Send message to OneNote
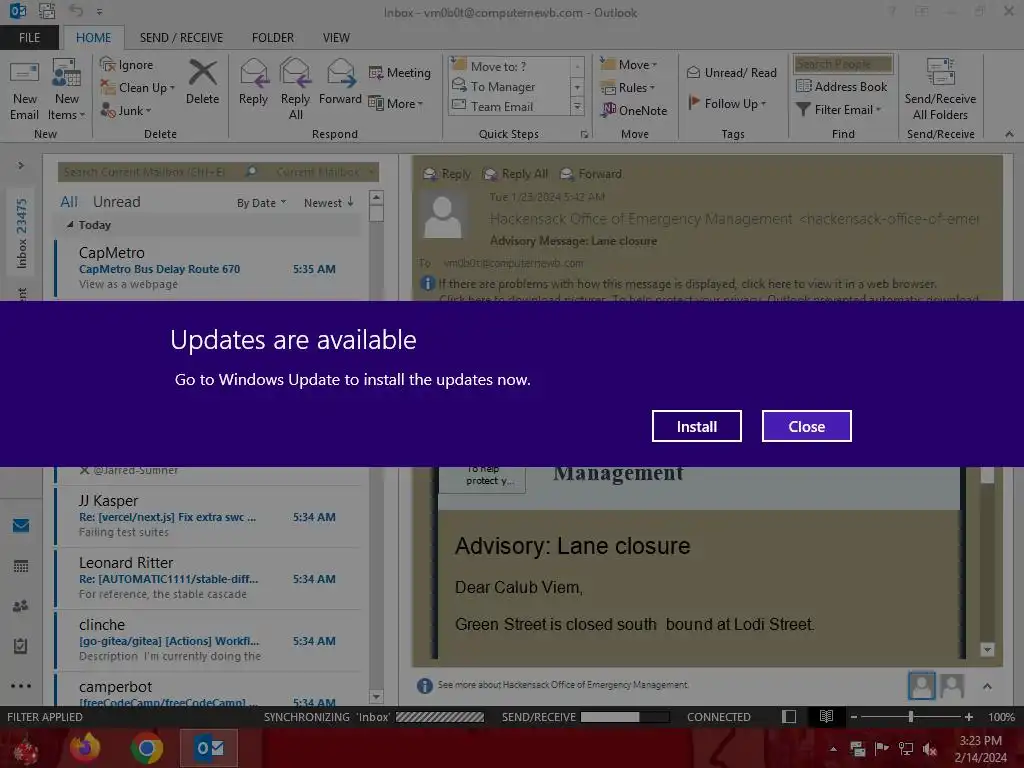 [634, 110]
